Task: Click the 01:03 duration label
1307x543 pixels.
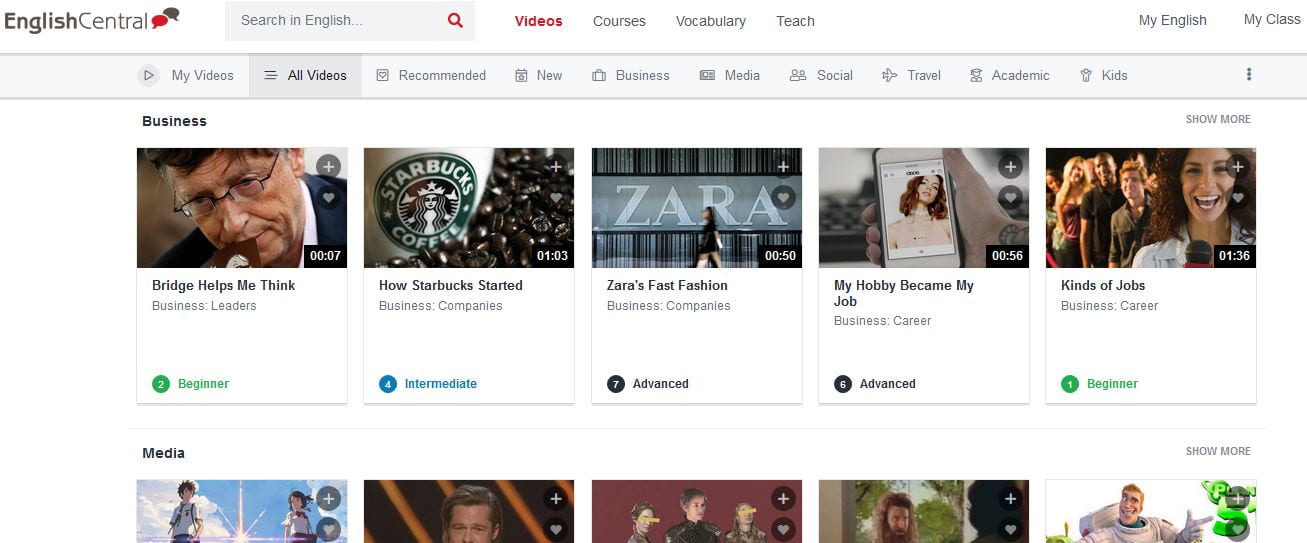Action: (x=552, y=256)
